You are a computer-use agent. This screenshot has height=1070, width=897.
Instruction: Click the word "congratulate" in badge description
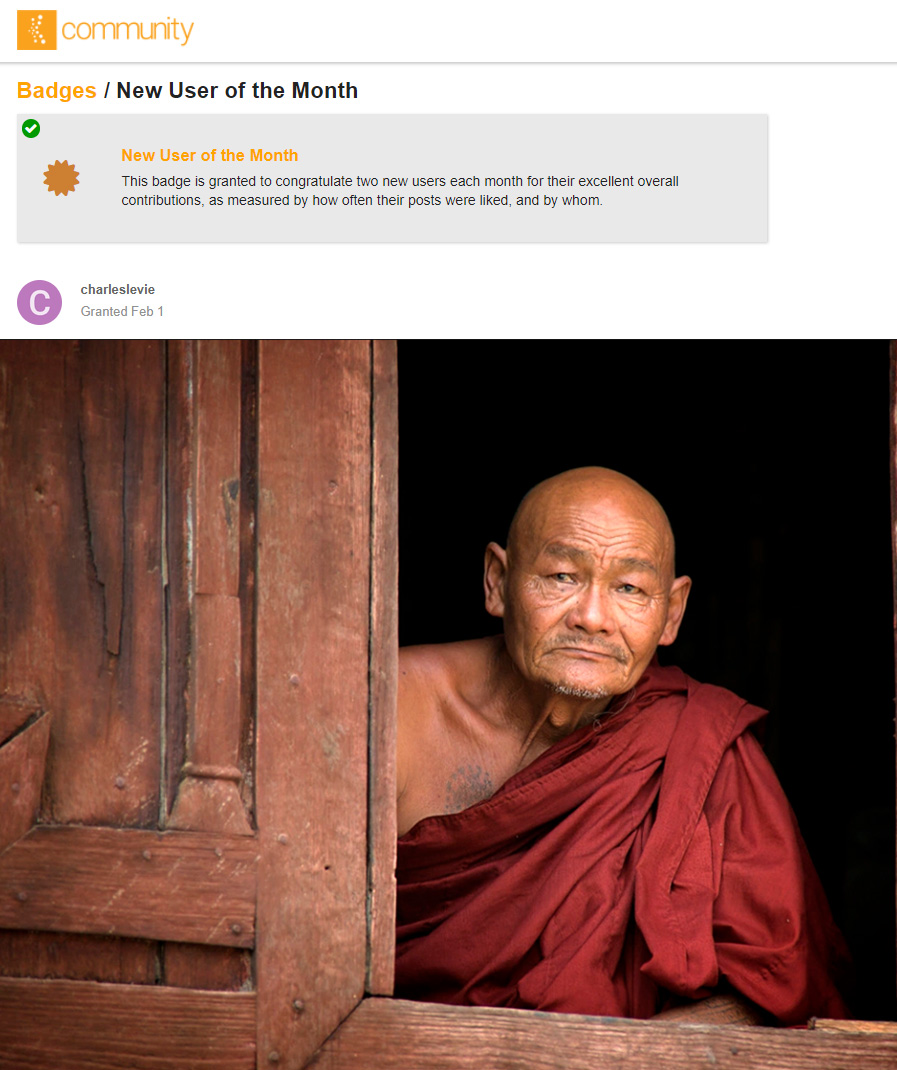[x=322, y=182]
